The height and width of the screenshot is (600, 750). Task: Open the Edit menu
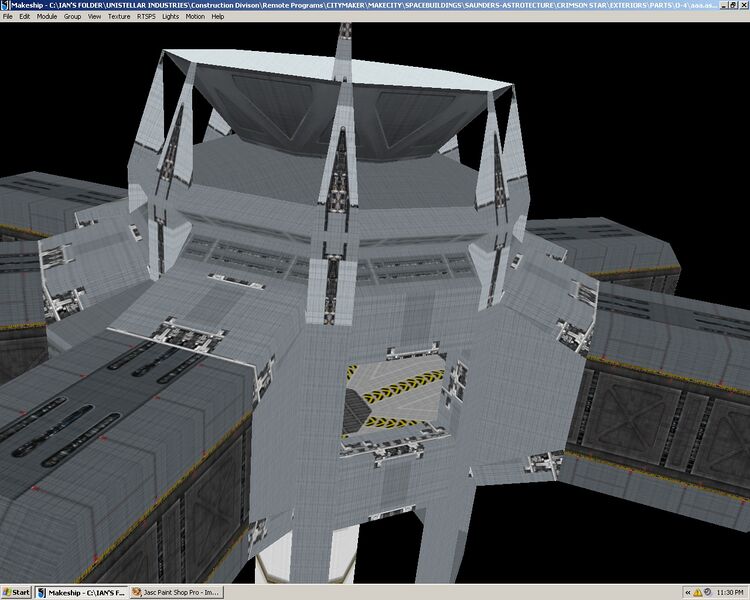tap(24, 16)
